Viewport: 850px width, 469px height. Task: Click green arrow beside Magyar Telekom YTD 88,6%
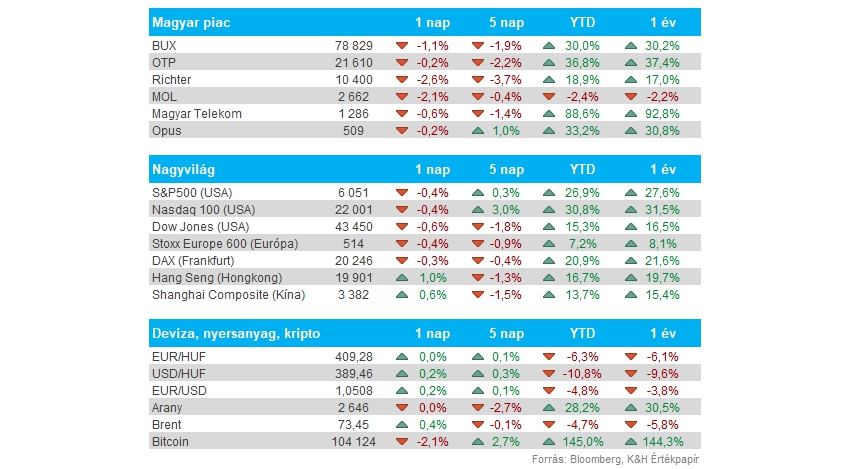point(549,114)
